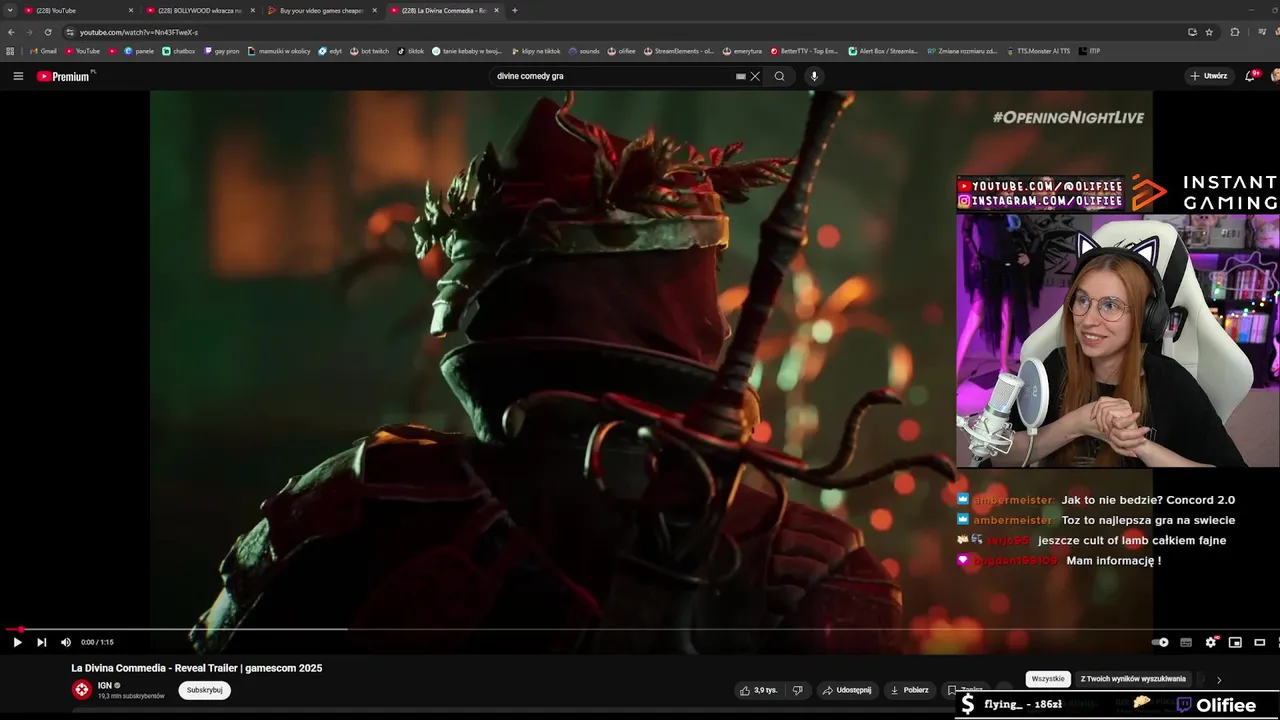Click the youtube.com address bar

tap(620, 32)
